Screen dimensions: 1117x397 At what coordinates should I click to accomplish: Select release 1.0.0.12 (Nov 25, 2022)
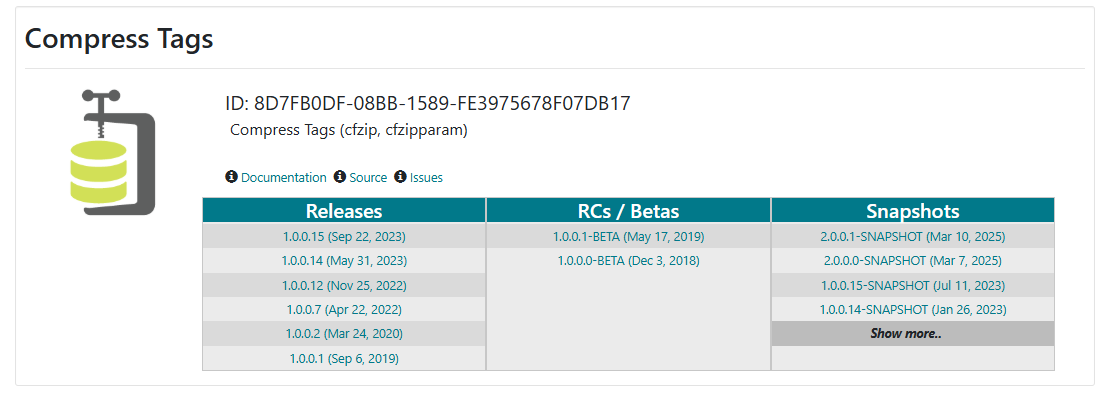pos(344,285)
